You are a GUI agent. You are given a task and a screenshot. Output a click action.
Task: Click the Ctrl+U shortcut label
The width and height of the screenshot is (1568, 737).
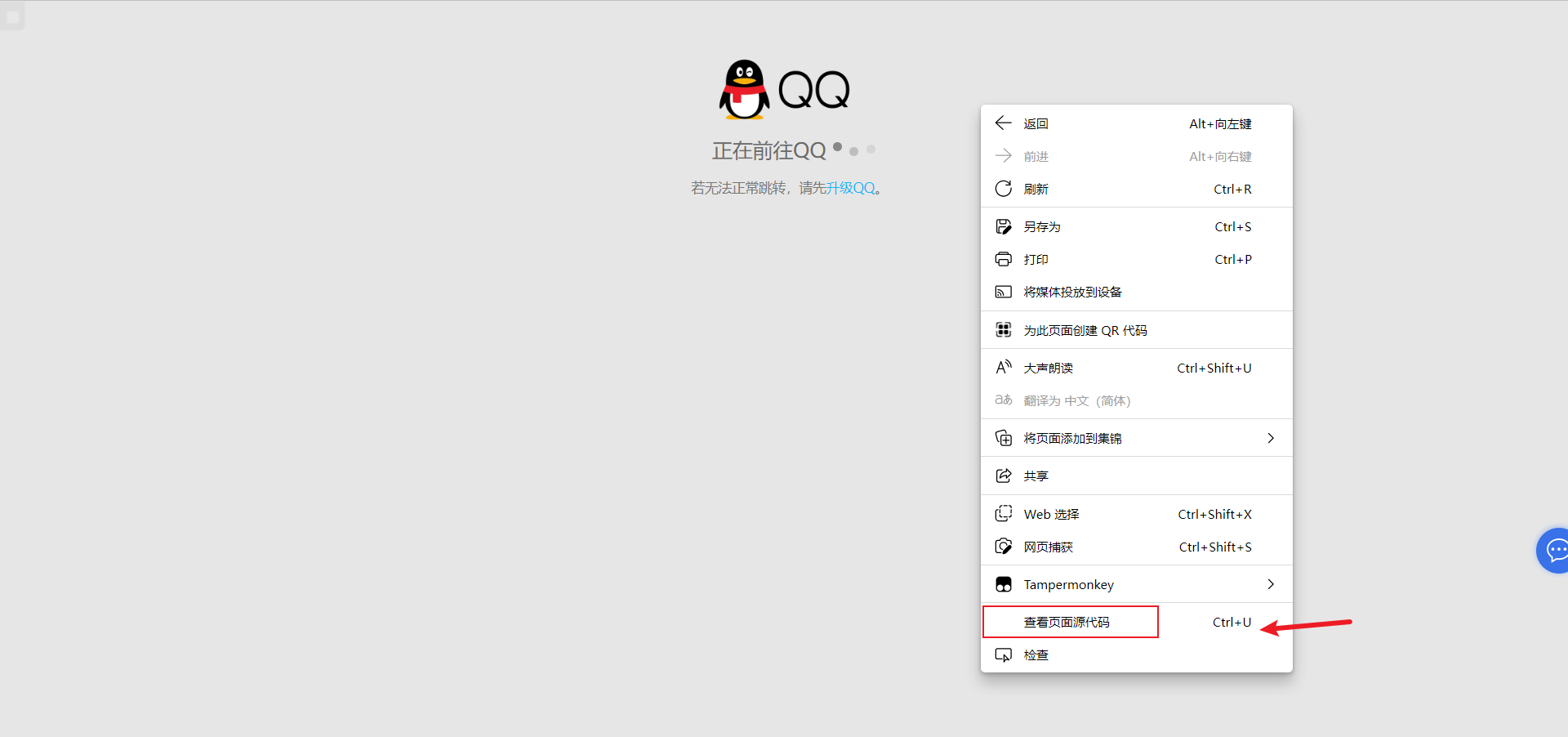tap(1232, 622)
